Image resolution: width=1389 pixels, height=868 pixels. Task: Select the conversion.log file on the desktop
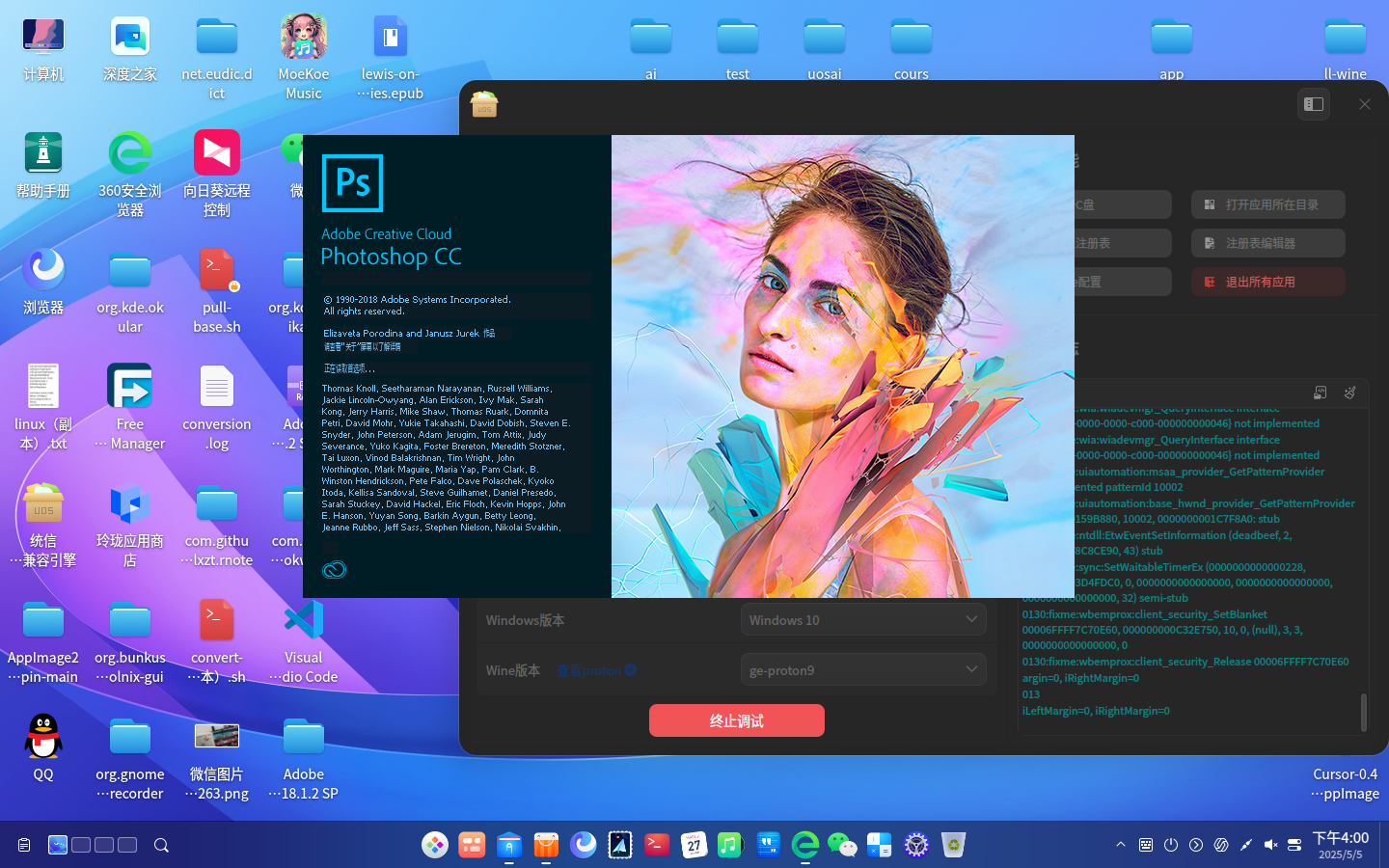(217, 408)
